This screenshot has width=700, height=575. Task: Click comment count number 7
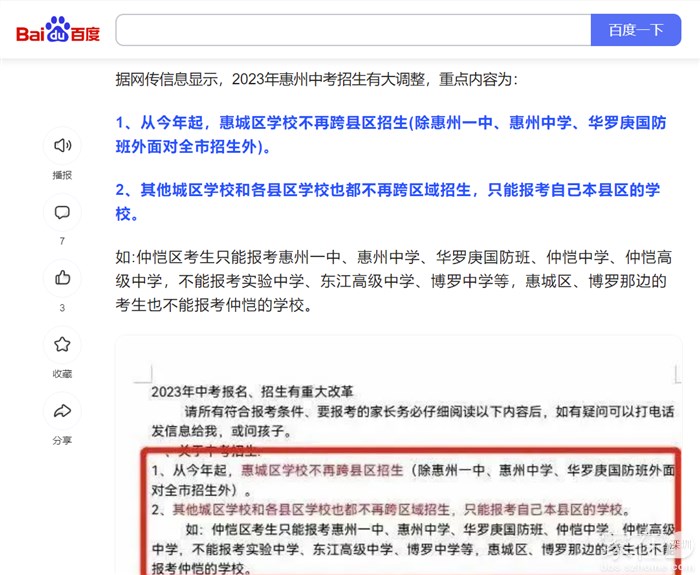click(x=62, y=241)
